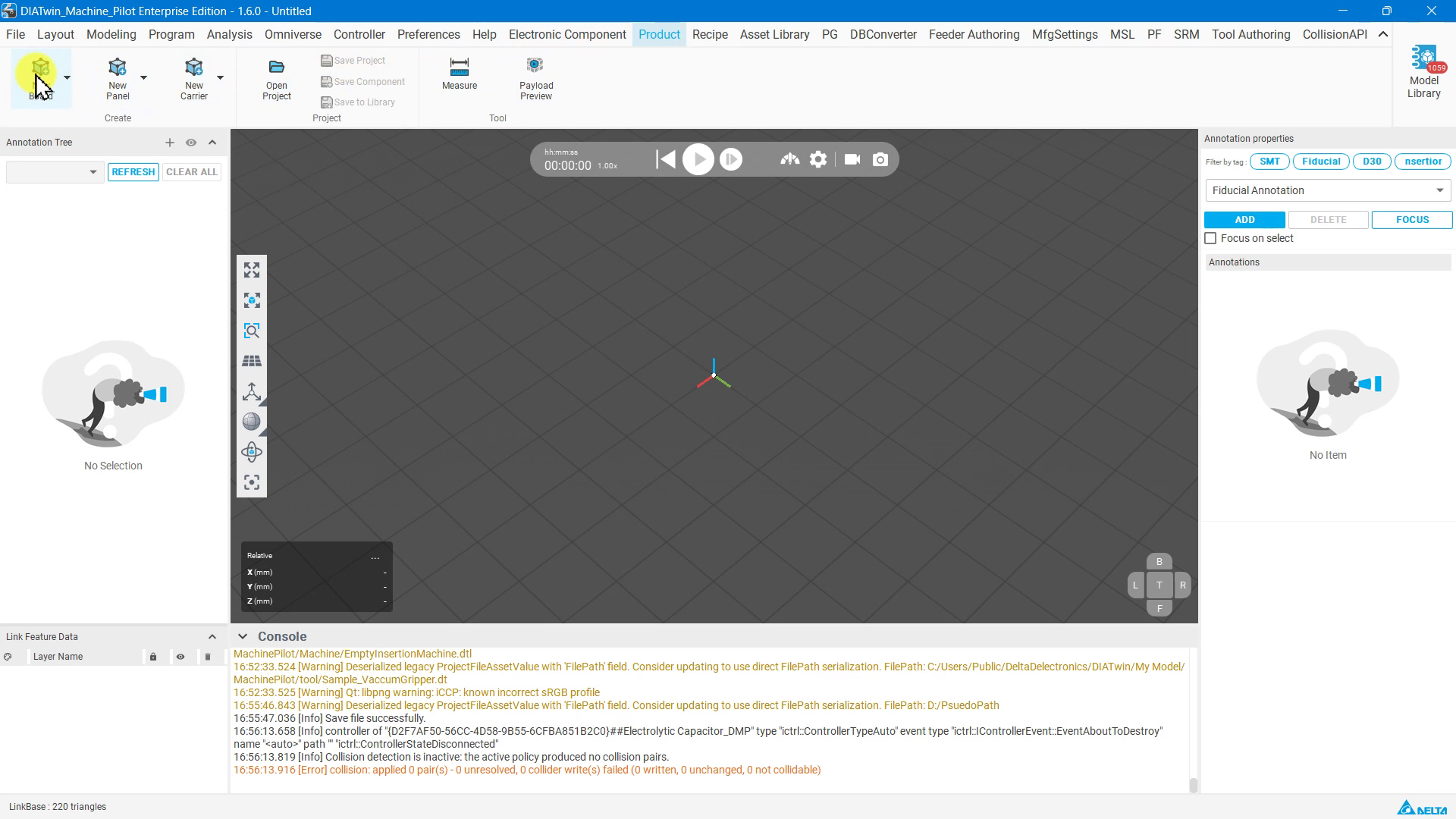Click the Save to Library button

pos(358,102)
